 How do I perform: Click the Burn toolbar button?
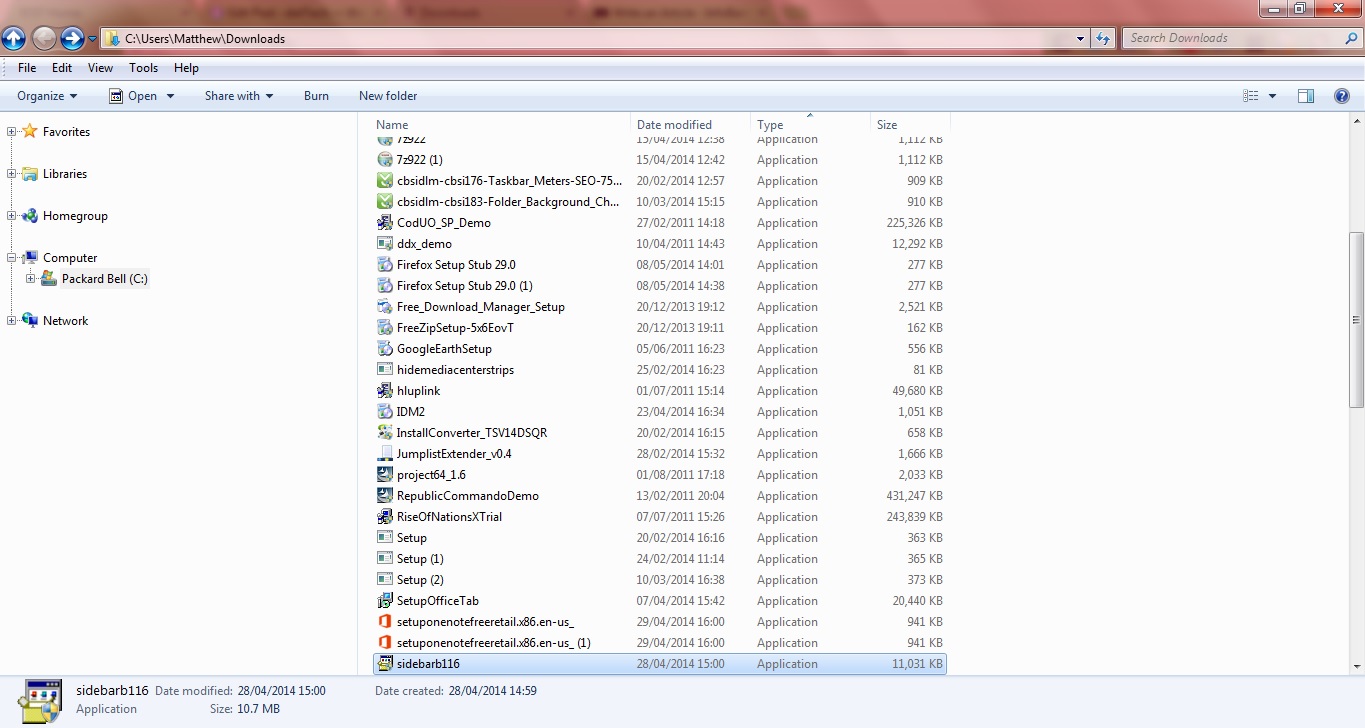(316, 96)
